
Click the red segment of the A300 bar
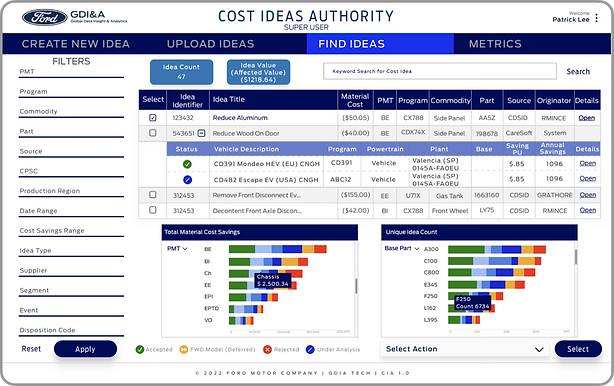[x=540, y=249]
